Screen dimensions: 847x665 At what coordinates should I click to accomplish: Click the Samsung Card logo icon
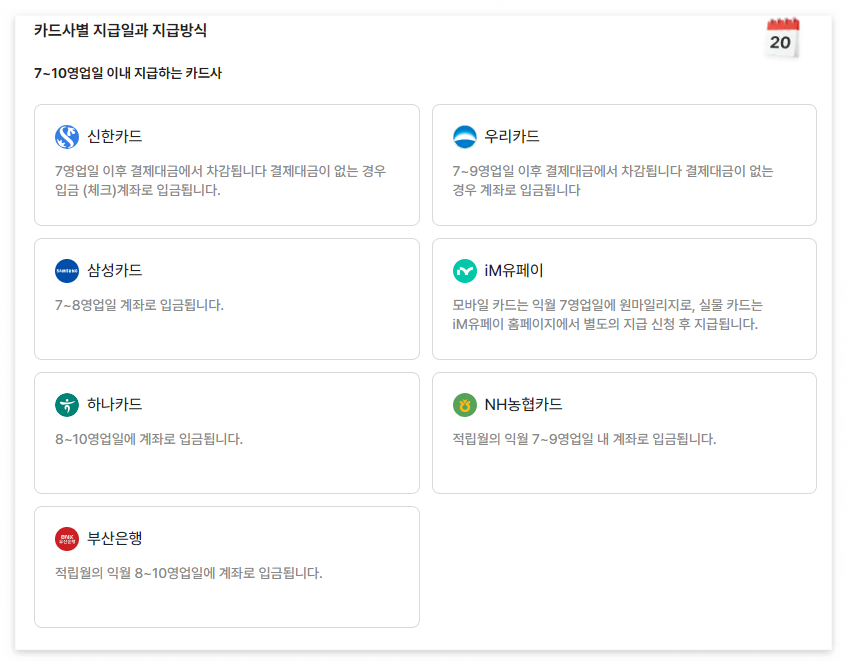[65, 268]
